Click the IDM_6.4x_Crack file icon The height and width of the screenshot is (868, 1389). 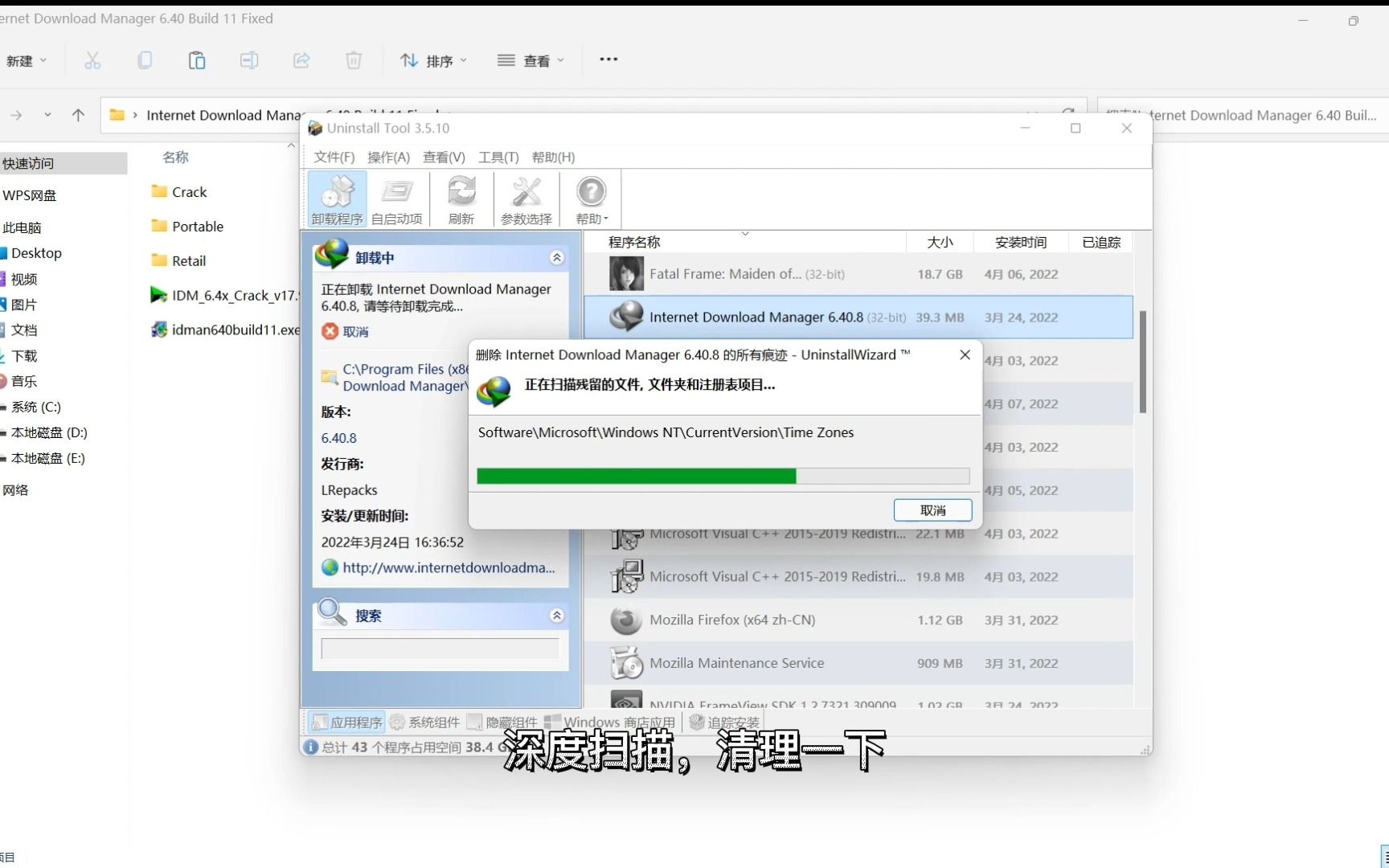coord(158,295)
